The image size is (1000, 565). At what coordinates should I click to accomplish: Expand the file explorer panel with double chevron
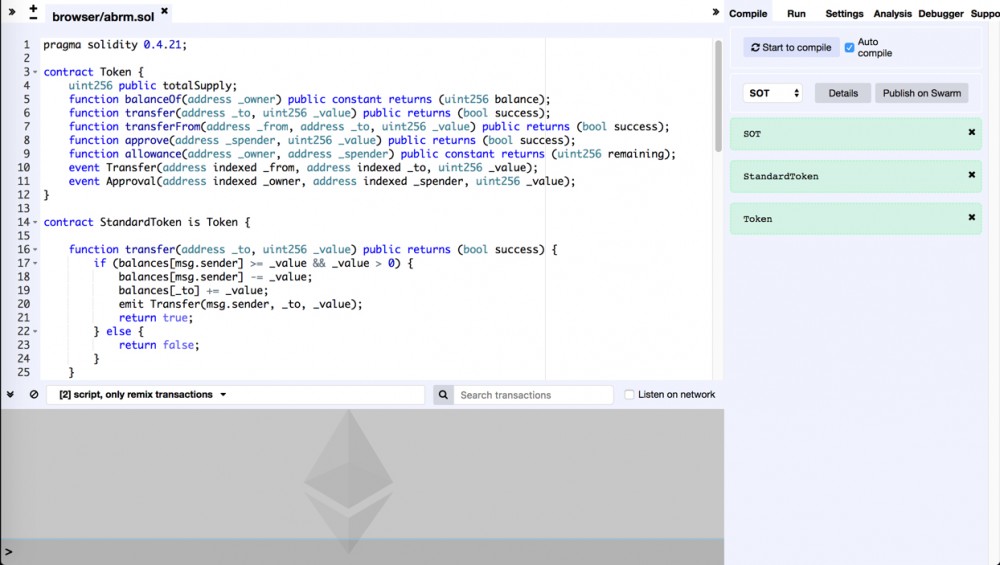tap(11, 11)
